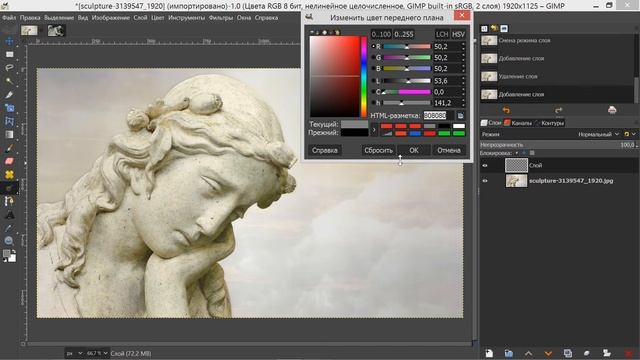Select the Free Select lasso tool
The image size is (640, 360).
point(9,68)
